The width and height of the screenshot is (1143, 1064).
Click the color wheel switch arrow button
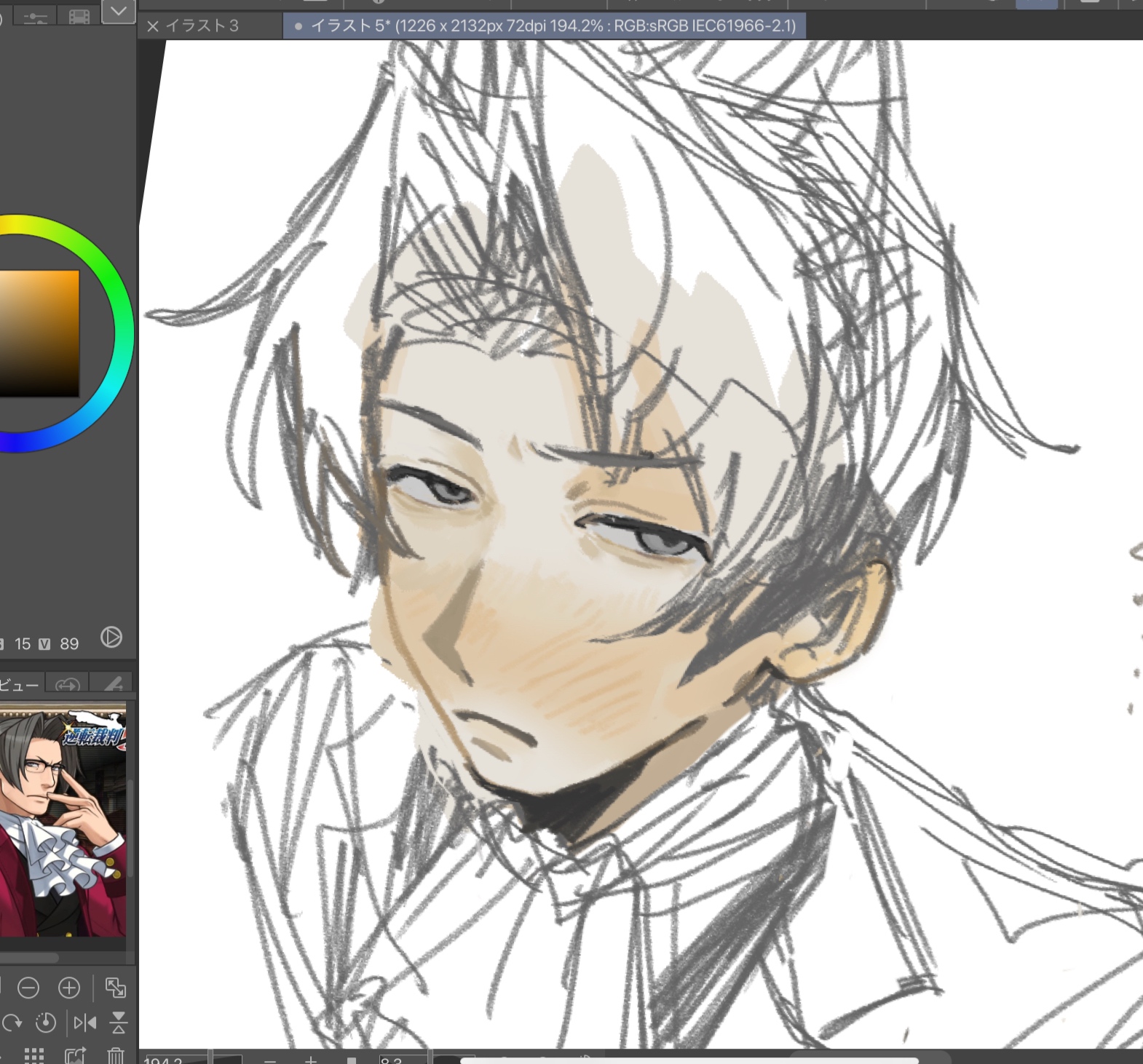click(x=111, y=638)
